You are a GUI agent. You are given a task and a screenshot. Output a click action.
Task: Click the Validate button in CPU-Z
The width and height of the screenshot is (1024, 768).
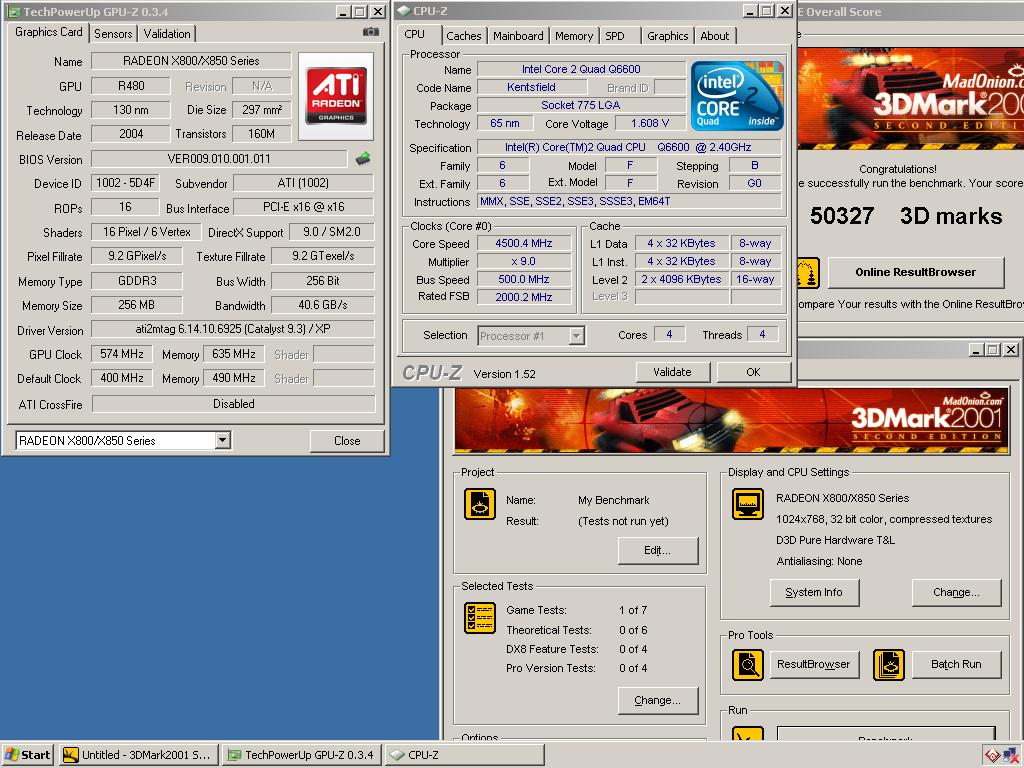pyautogui.click(x=672, y=372)
